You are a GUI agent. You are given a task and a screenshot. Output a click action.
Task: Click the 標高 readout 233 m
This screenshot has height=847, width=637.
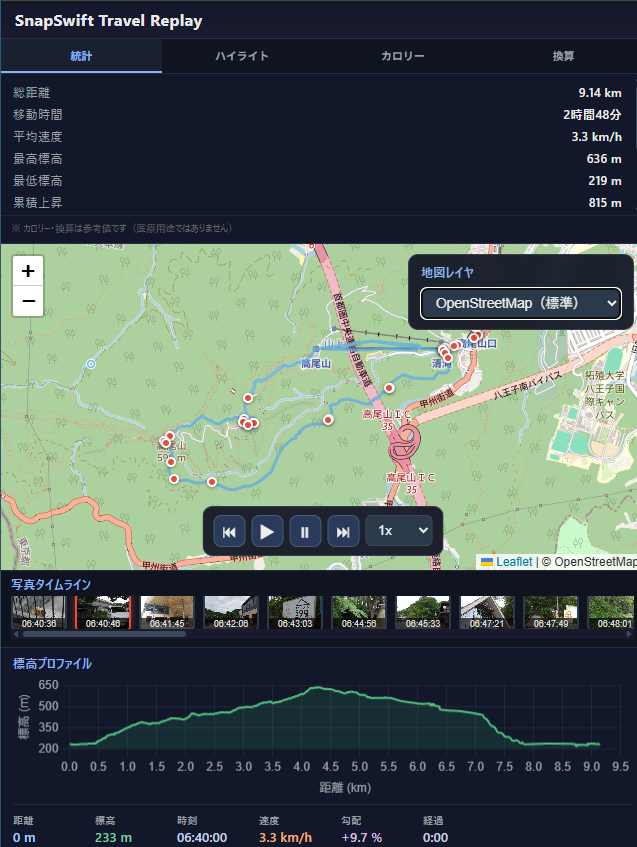click(x=113, y=838)
